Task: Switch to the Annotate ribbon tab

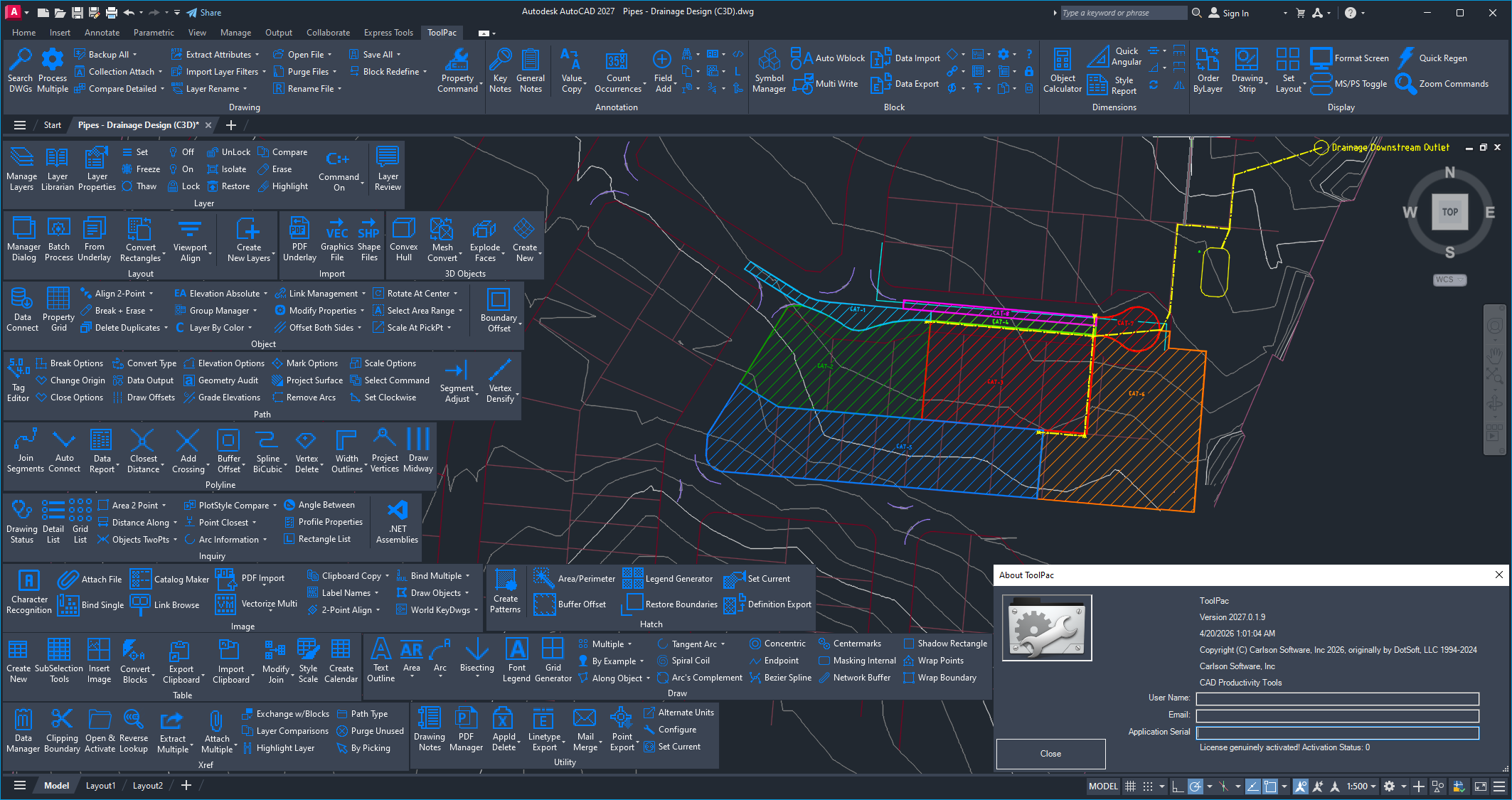Action: (102, 33)
